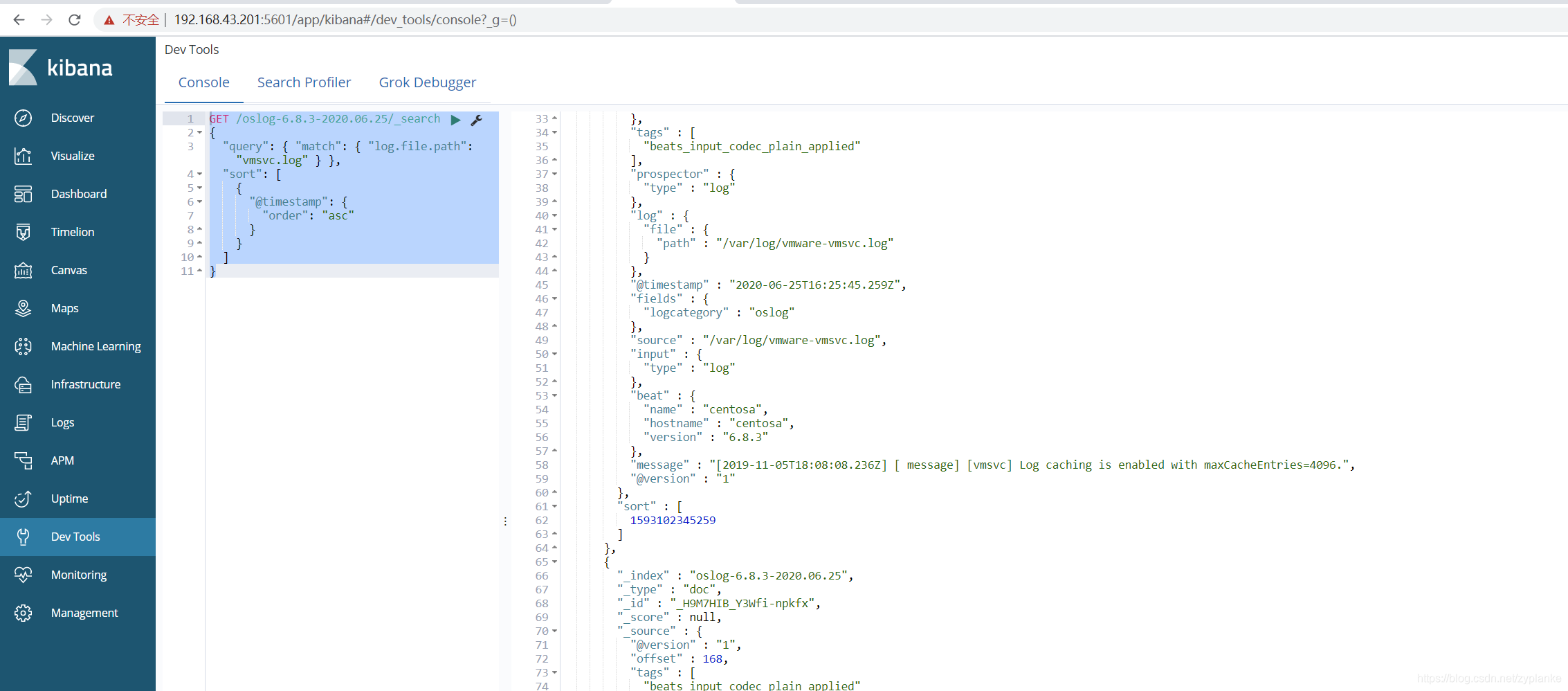1568x691 pixels.
Task: Go to Visualize page
Action: tap(73, 156)
